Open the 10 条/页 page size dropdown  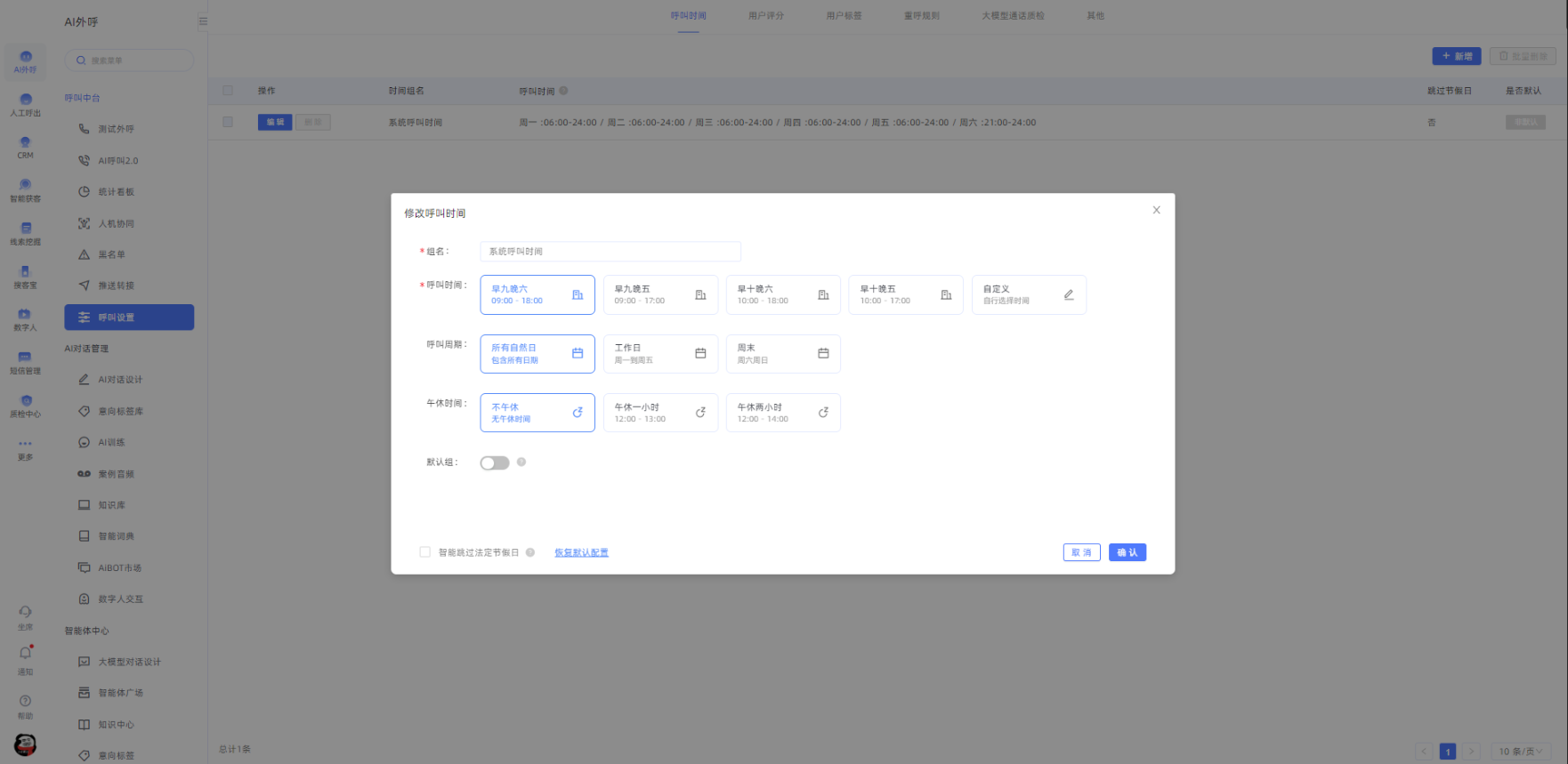pos(1520,752)
